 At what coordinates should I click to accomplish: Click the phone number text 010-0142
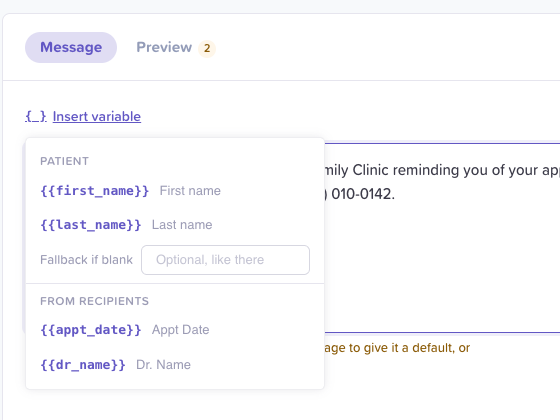click(363, 194)
